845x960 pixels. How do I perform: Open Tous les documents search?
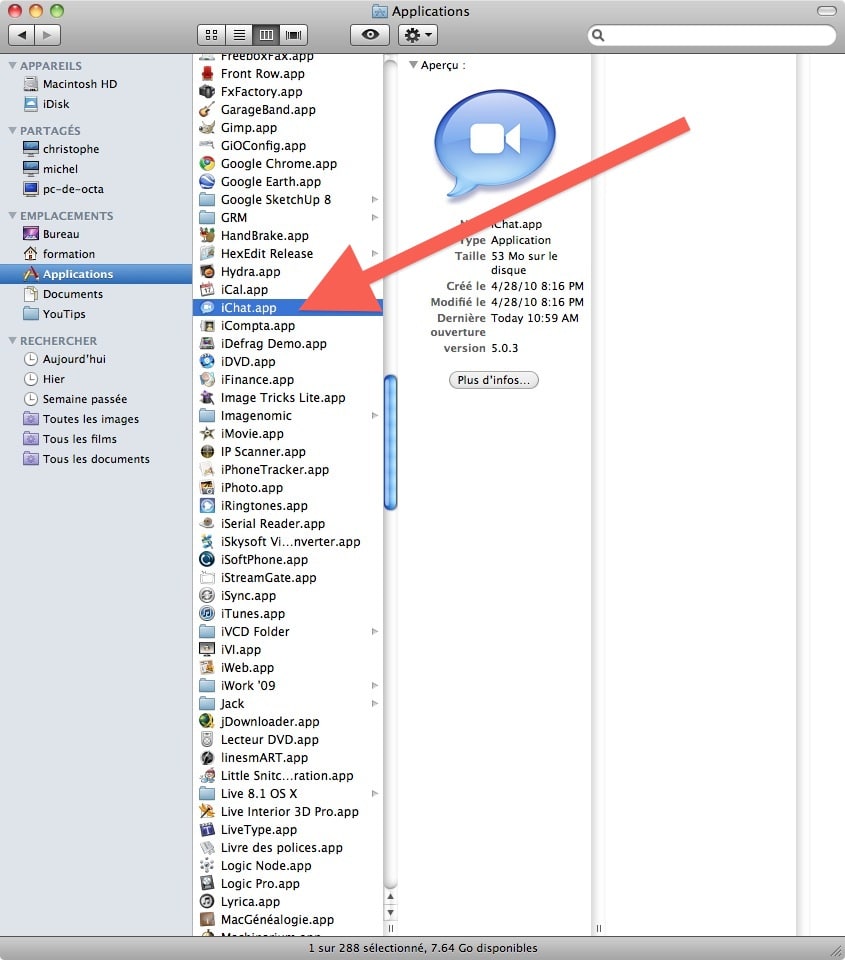pos(96,459)
